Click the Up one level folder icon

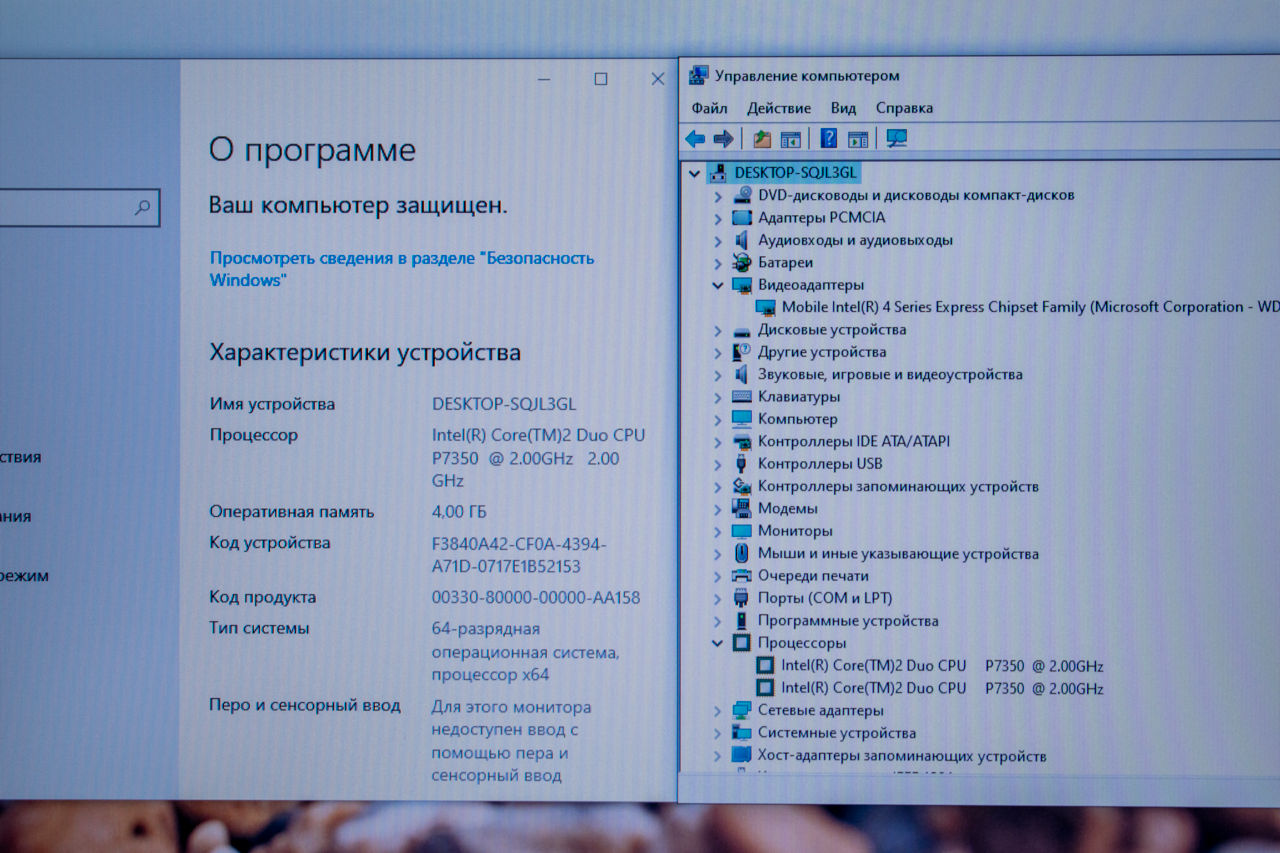coord(763,139)
